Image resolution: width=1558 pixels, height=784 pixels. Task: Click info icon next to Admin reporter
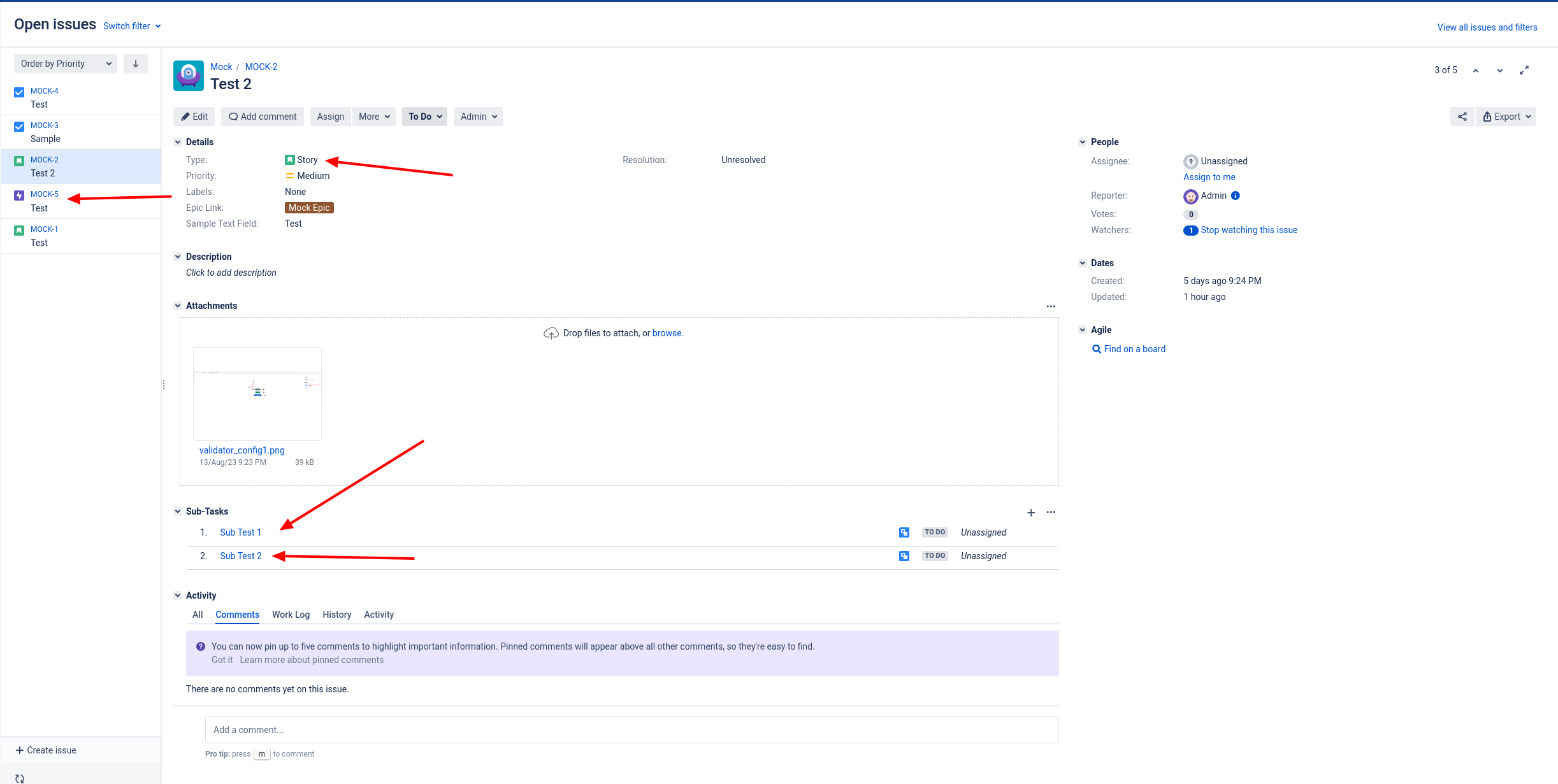point(1236,196)
